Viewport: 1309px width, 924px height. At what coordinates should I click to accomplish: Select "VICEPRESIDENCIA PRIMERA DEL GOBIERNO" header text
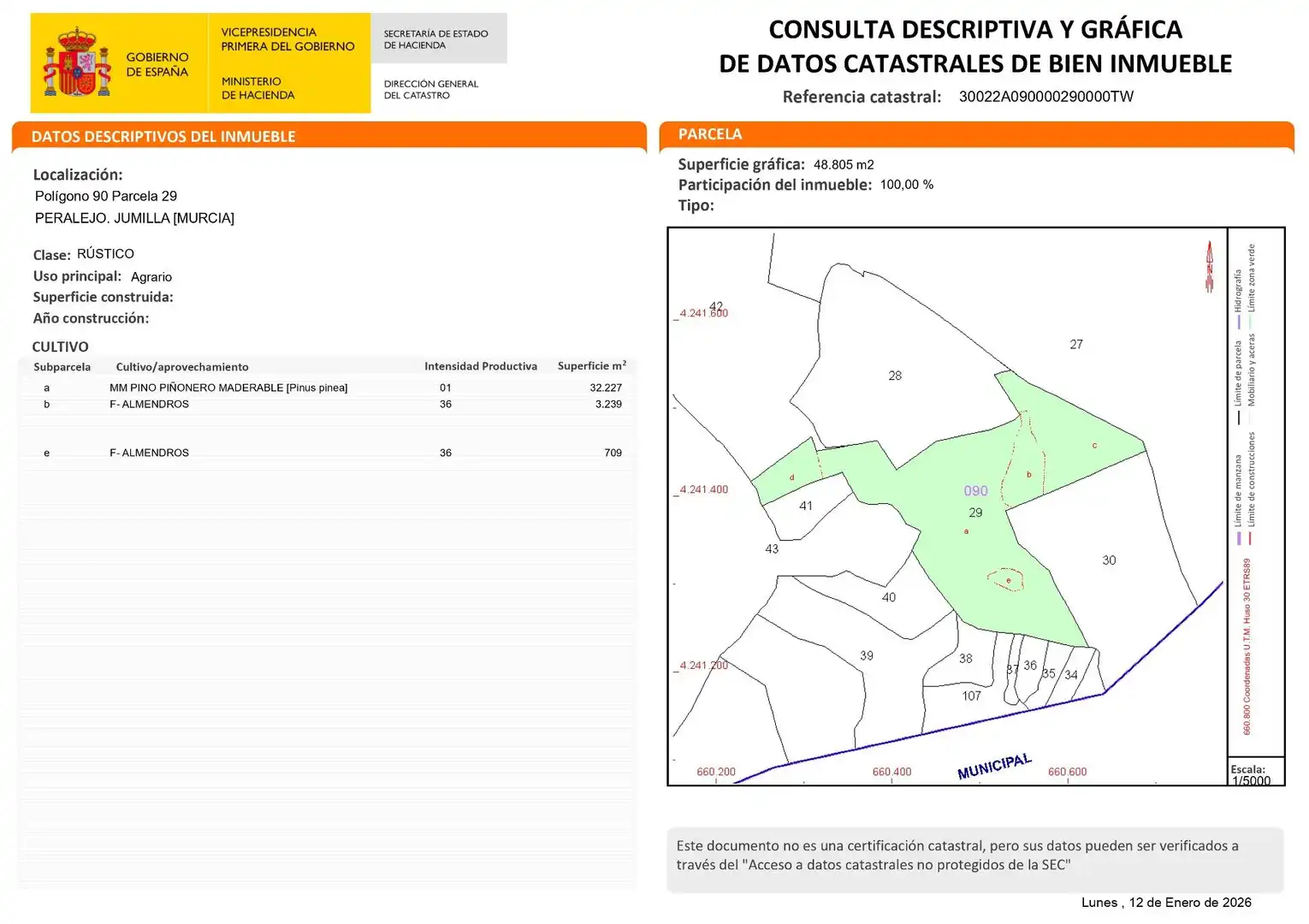287,39
